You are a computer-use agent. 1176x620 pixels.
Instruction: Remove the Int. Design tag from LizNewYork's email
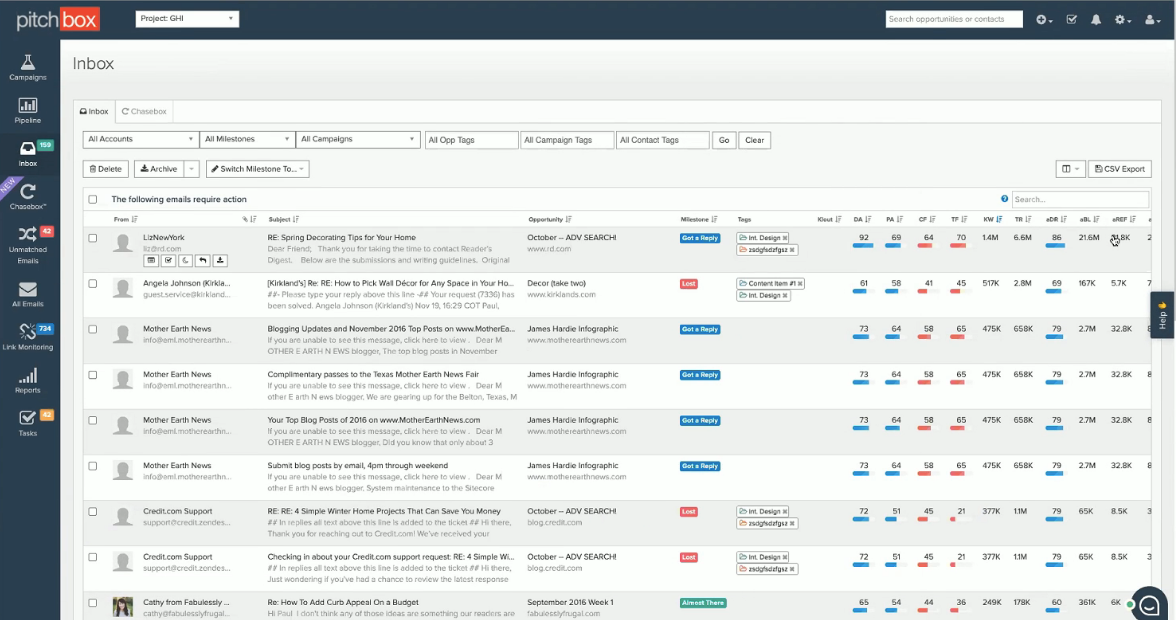point(783,237)
